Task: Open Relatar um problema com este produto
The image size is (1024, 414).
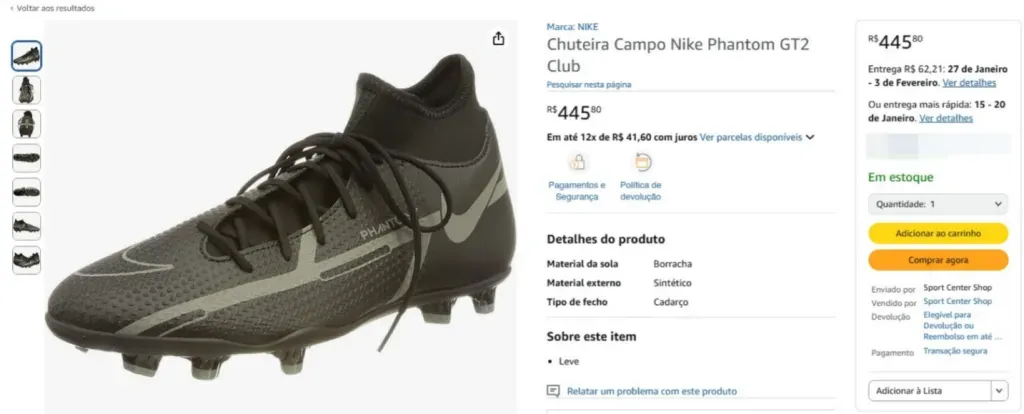Action: point(651,391)
